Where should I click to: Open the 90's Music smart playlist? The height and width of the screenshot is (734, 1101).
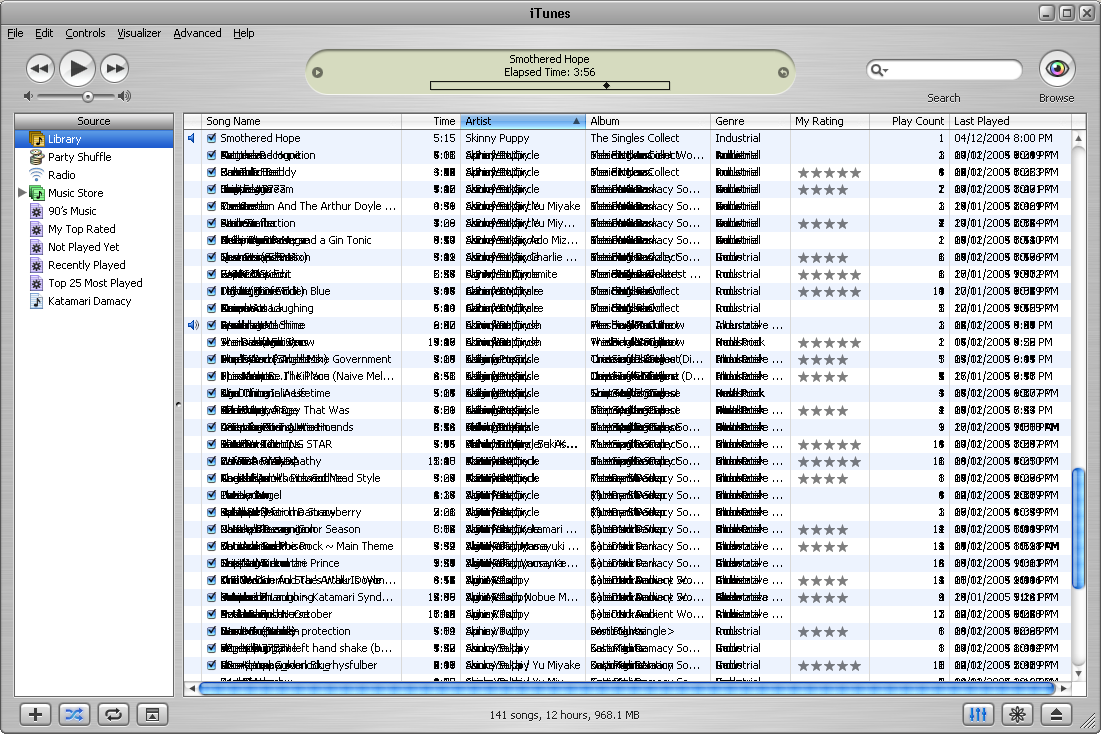[x=72, y=211]
